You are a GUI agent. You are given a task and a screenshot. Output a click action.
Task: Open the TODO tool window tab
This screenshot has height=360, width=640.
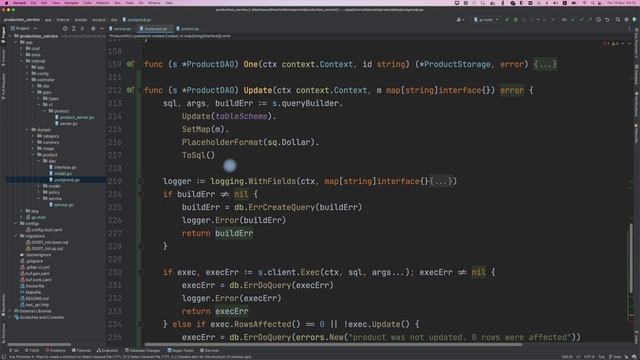pyautogui.click(x=32, y=350)
